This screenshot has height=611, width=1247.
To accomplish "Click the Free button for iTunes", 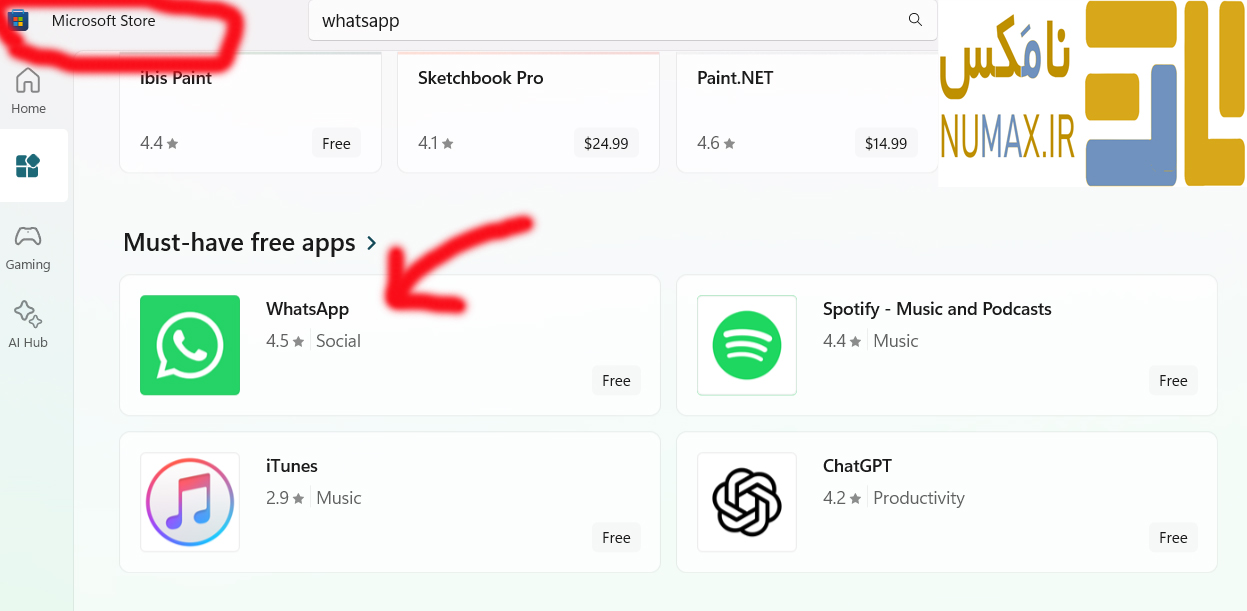I will coord(616,538).
